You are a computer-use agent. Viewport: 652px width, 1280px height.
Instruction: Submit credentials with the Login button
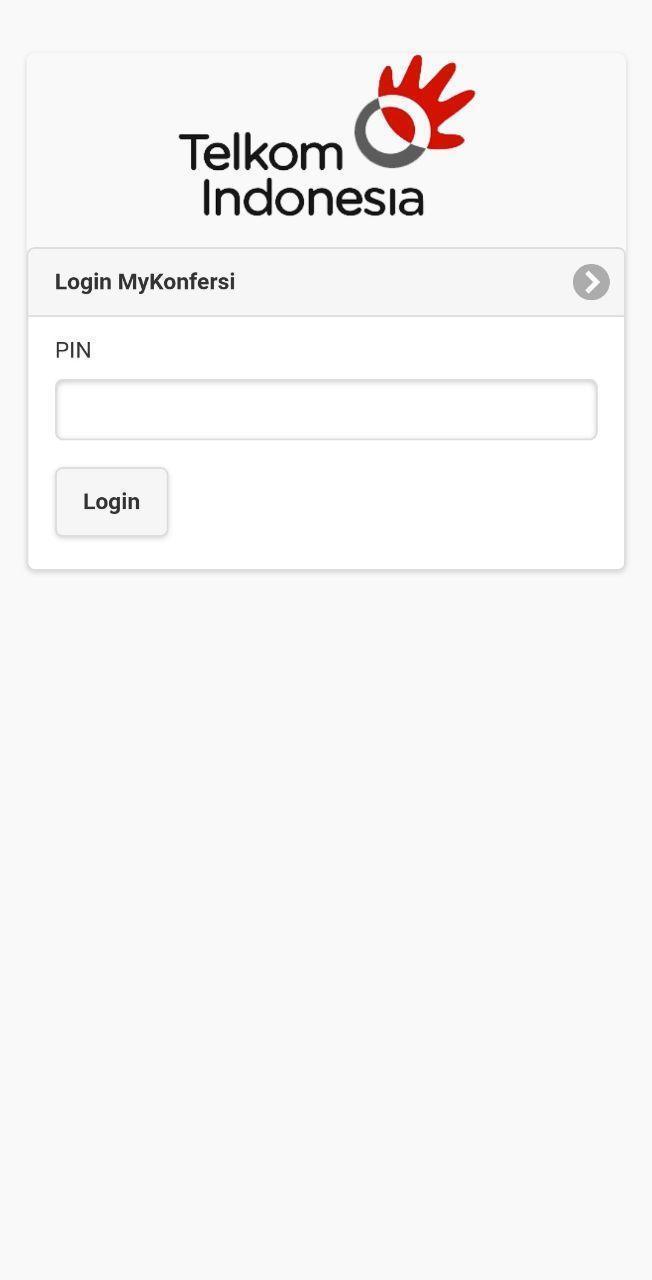(111, 501)
